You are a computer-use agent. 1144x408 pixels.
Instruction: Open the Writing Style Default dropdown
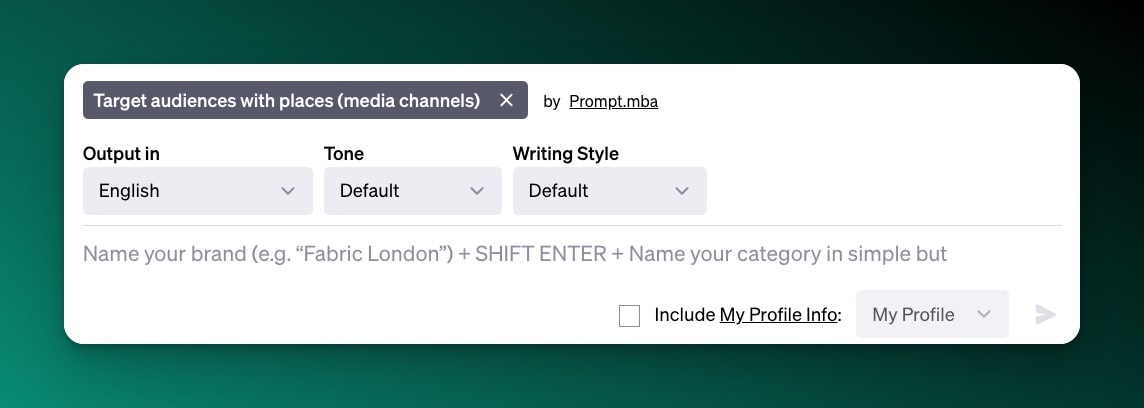[608, 191]
